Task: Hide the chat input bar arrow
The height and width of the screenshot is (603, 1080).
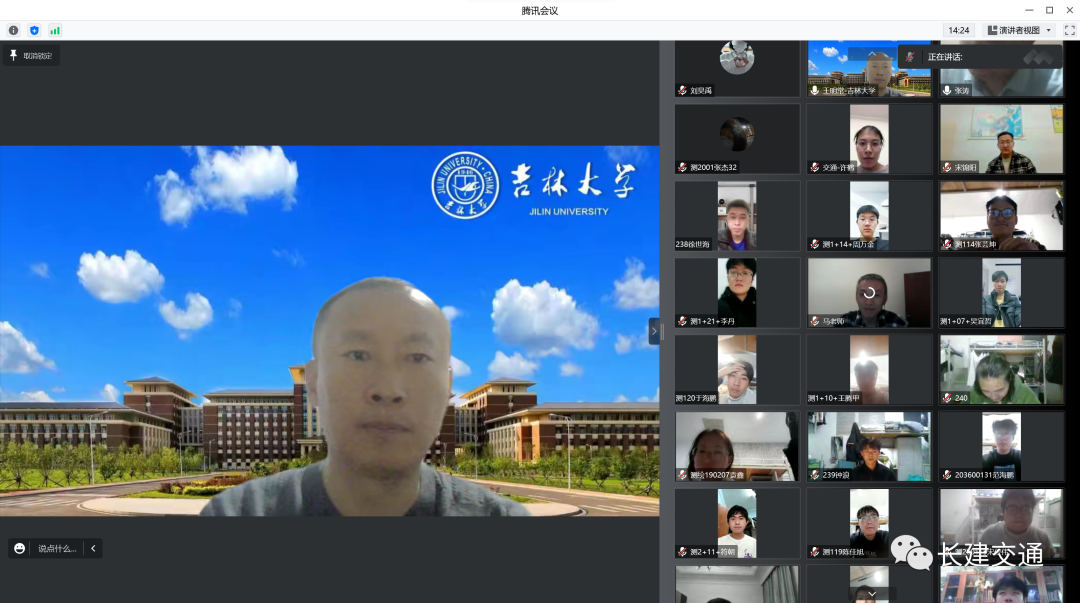Action: click(93, 548)
